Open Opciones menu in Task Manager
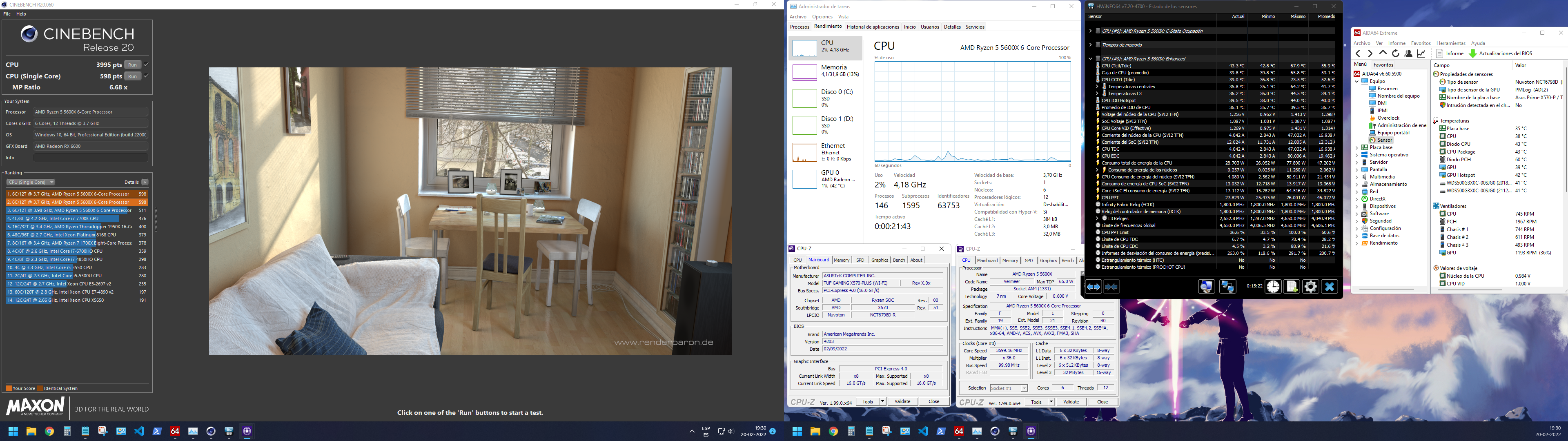Image resolution: width=1568 pixels, height=441 pixels. pos(822,17)
